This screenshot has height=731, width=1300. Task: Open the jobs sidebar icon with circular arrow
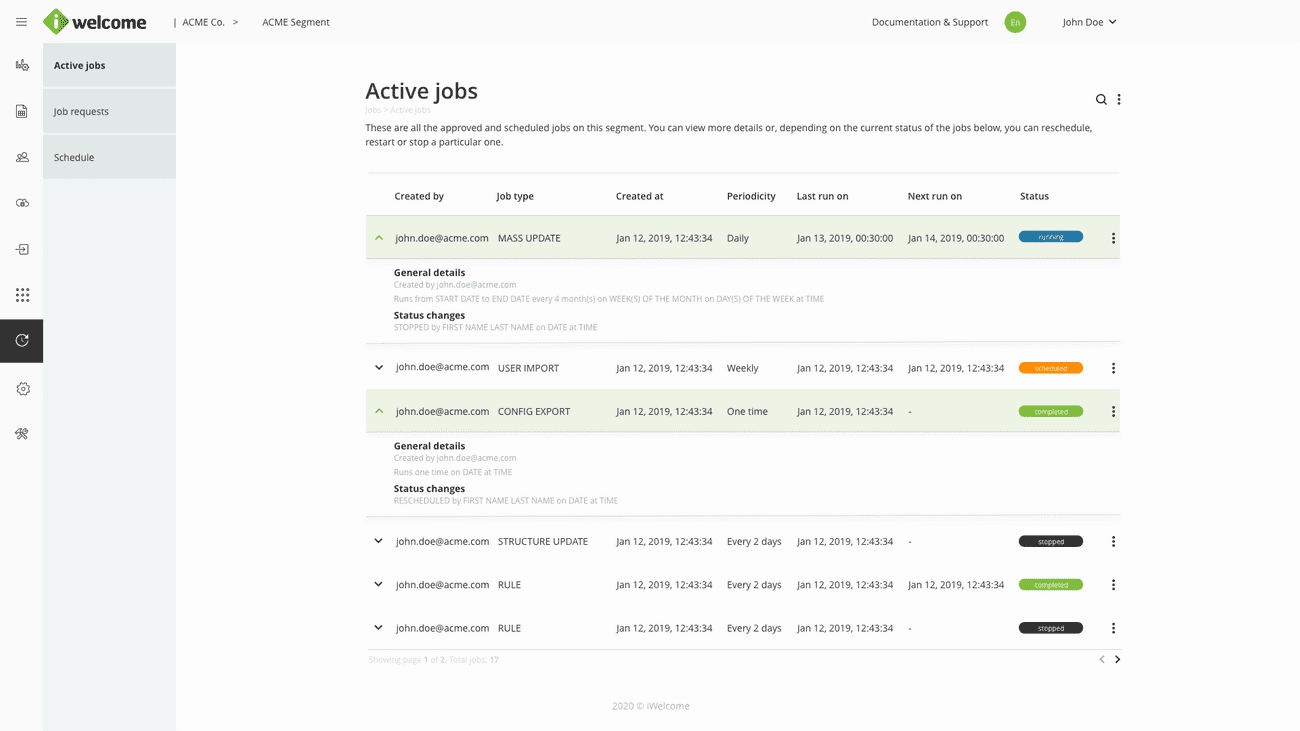pyautogui.click(x=22, y=341)
